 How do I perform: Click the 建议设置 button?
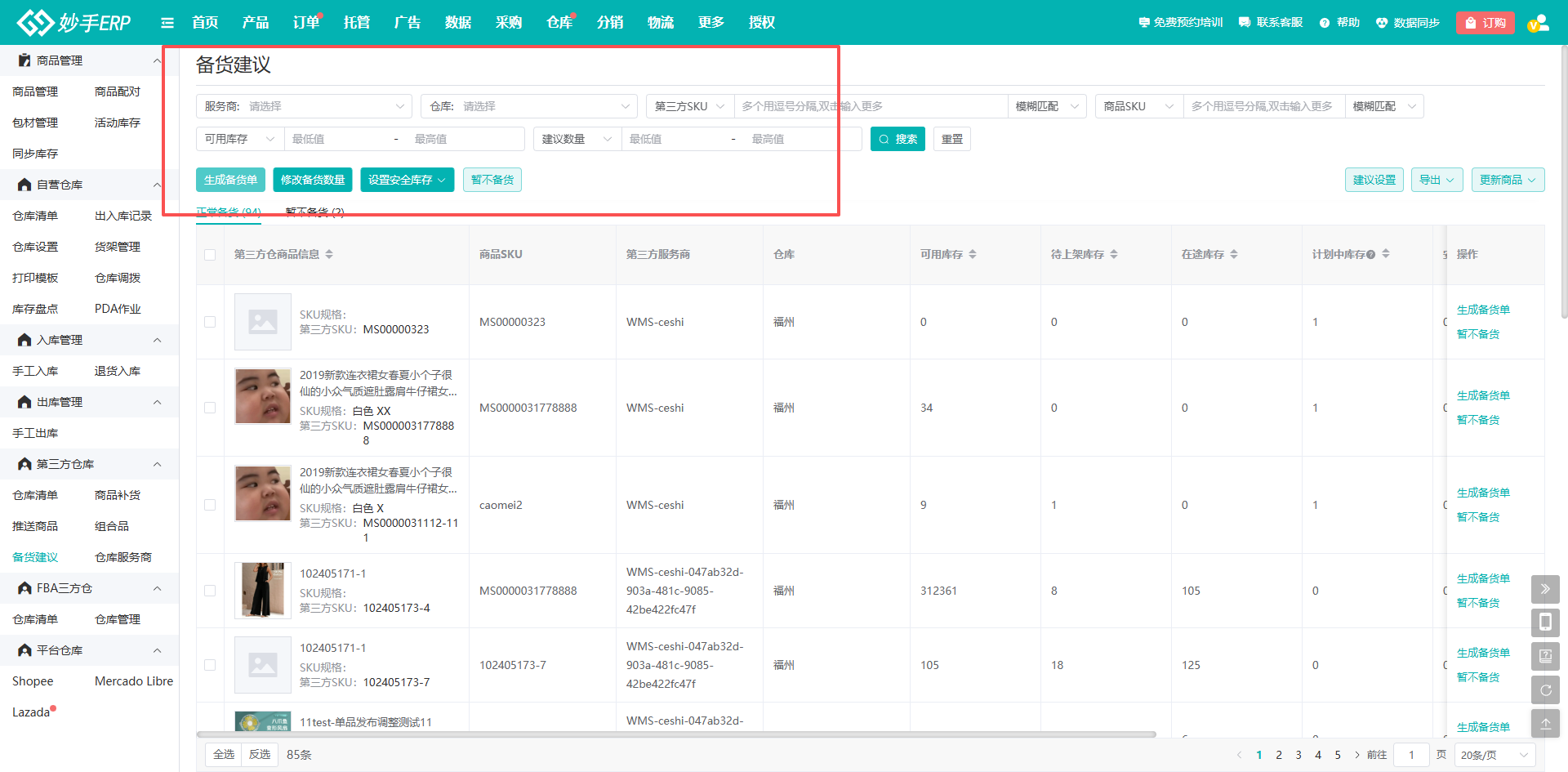click(1374, 180)
